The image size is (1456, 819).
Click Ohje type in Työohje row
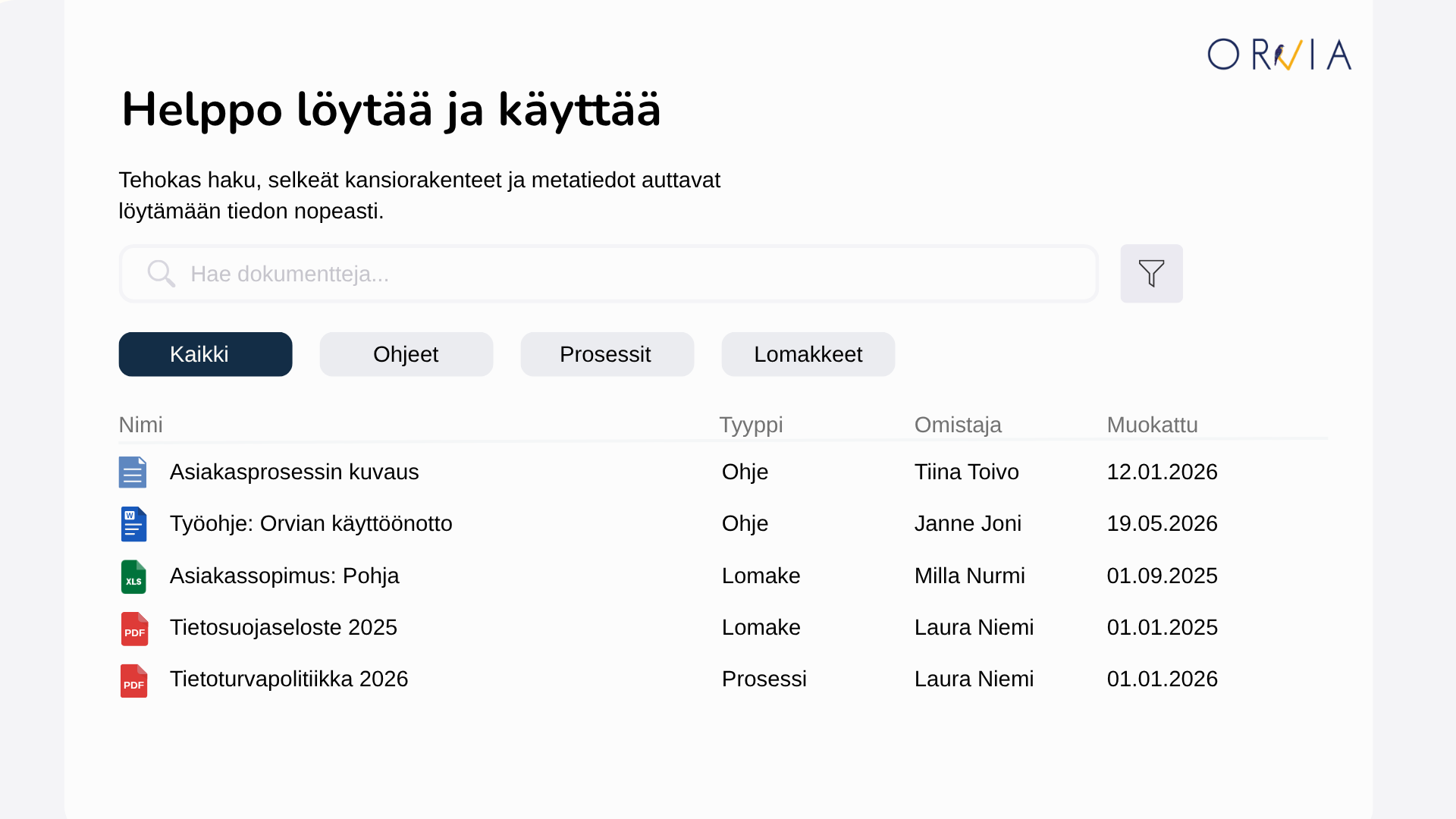pos(745,523)
